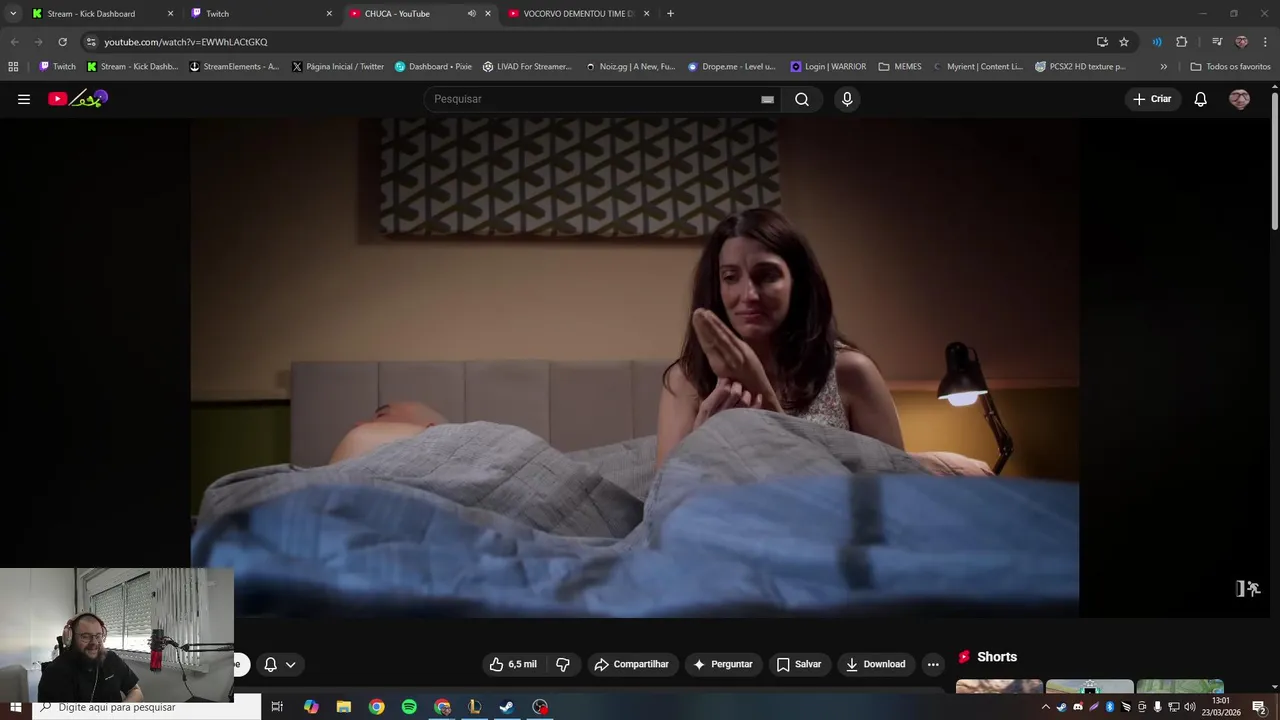Open the YouTube guide hamburger menu
This screenshot has width=1280, height=720.
24,99
